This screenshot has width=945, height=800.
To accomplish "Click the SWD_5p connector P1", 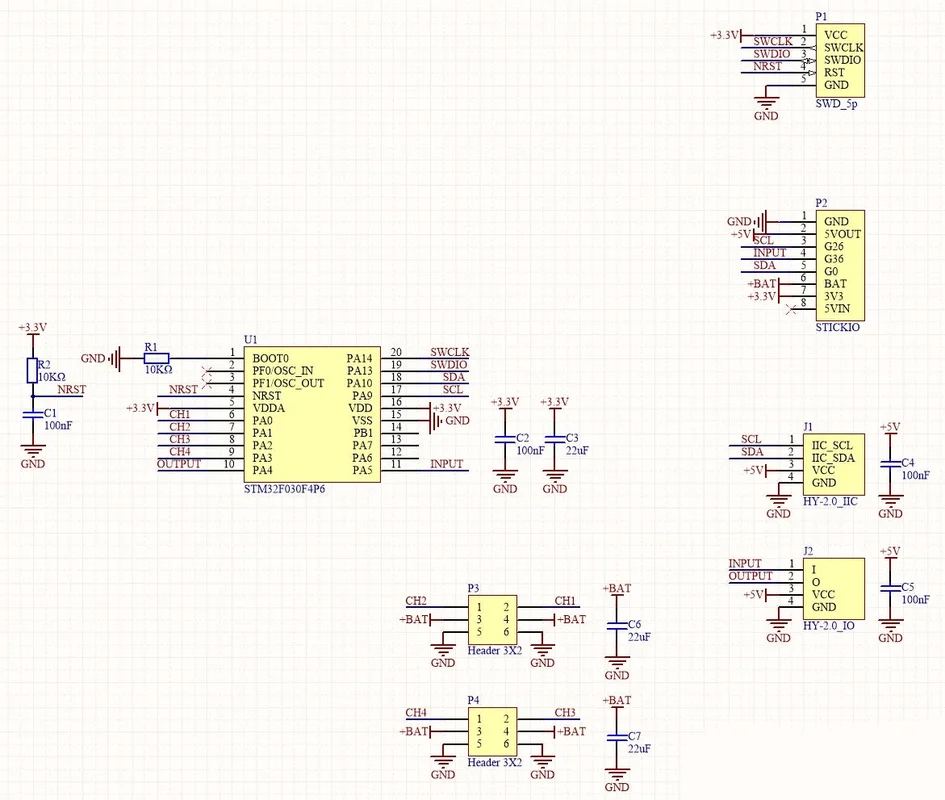I will coord(840,60).
